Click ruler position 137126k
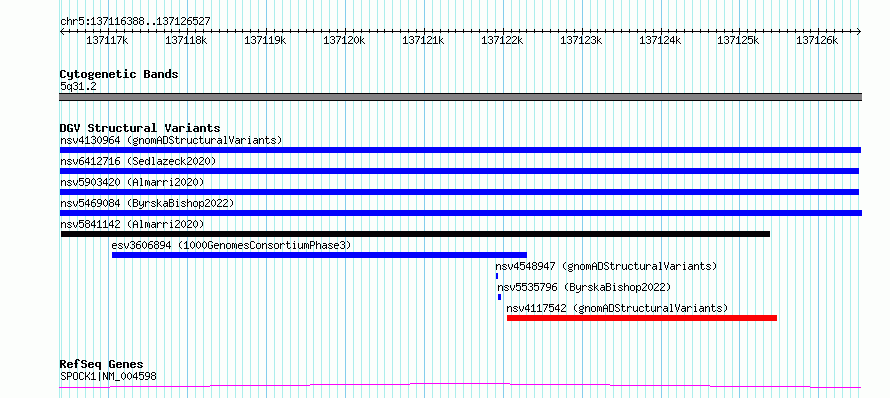The width and height of the screenshot is (890, 398). click(x=817, y=40)
